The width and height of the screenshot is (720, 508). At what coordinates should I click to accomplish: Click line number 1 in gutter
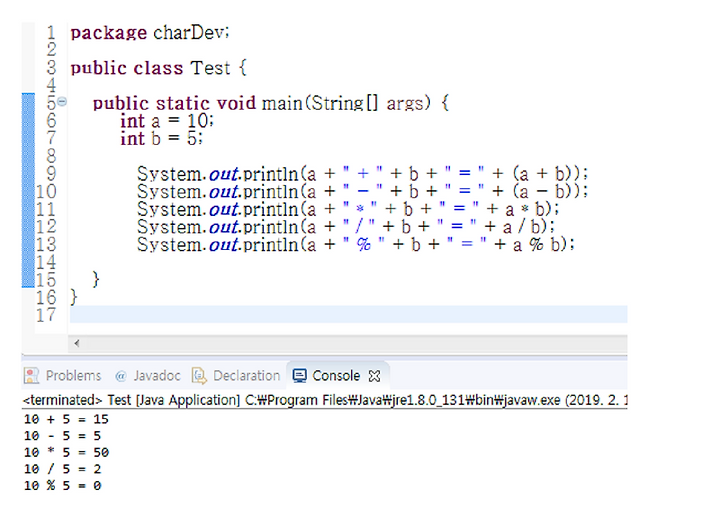(51, 33)
